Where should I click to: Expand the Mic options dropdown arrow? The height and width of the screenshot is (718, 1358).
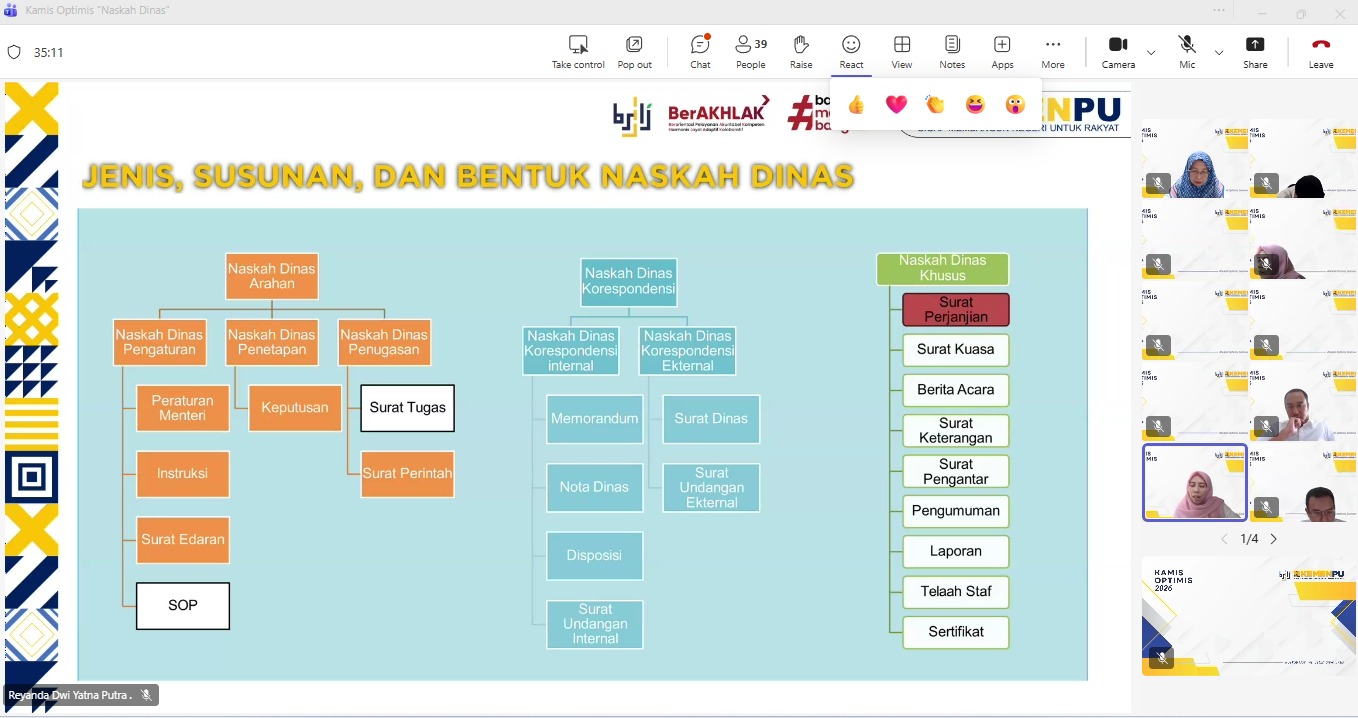click(1219, 52)
